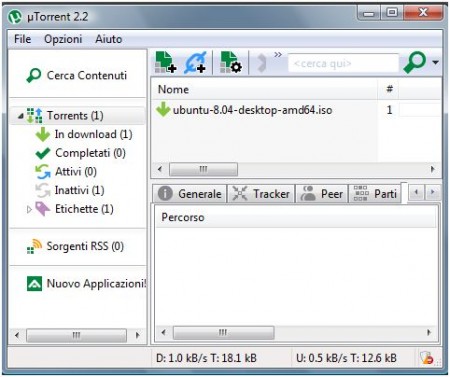
Task: Select In download (1) filter
Action: pos(93,134)
